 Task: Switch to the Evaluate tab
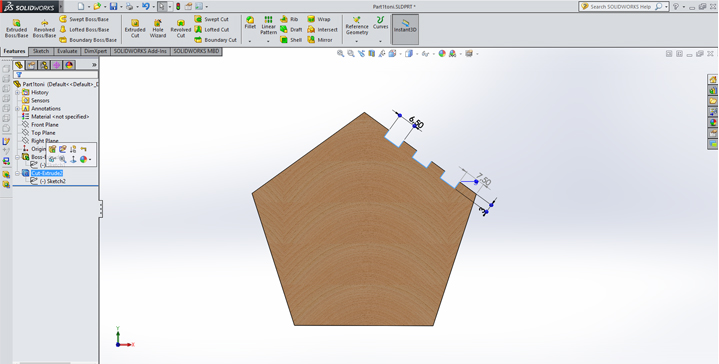click(x=67, y=51)
